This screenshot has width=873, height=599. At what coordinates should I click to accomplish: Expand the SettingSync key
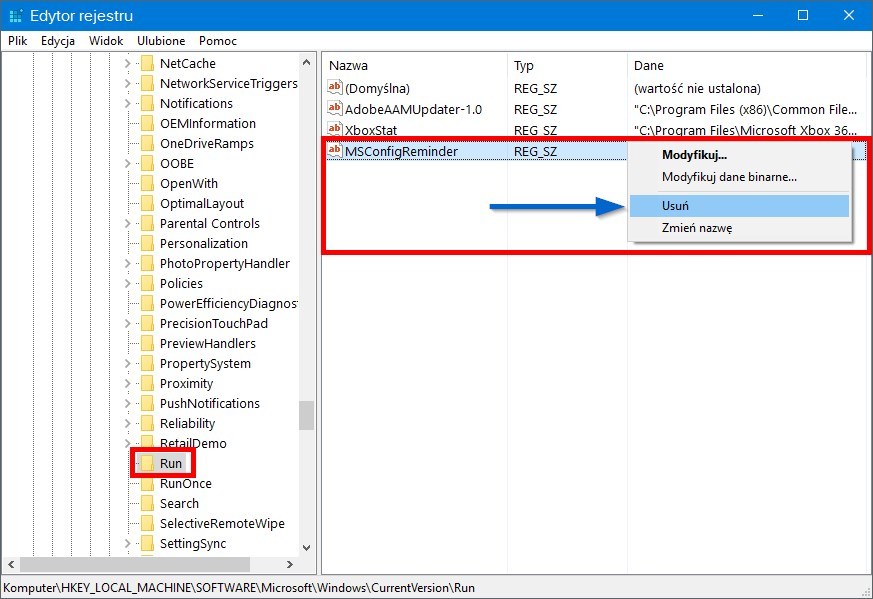pyautogui.click(x=127, y=543)
